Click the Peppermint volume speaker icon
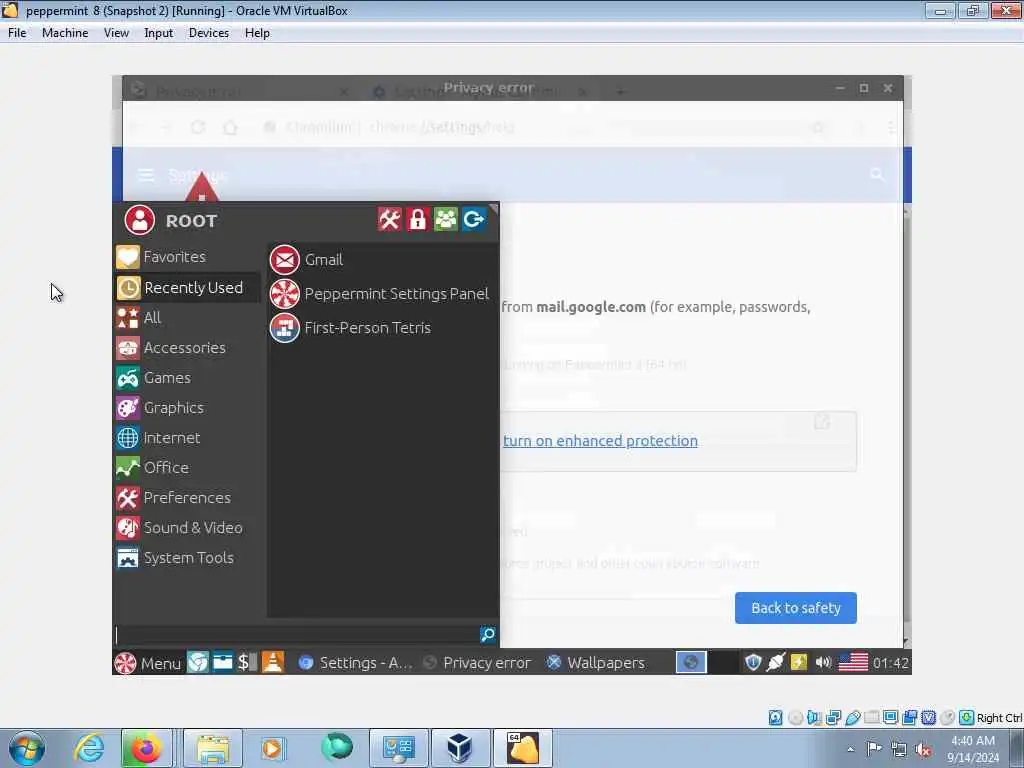 pyautogui.click(x=823, y=662)
